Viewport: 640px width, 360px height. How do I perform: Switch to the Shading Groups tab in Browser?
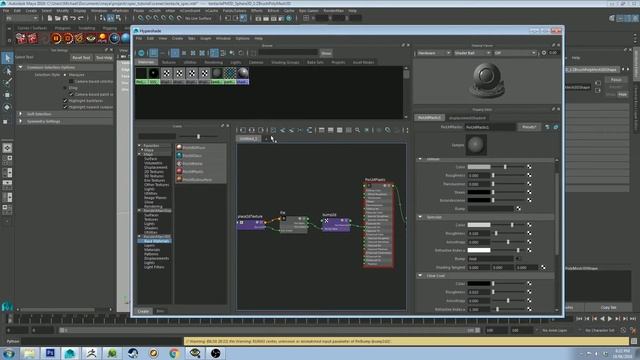point(285,62)
